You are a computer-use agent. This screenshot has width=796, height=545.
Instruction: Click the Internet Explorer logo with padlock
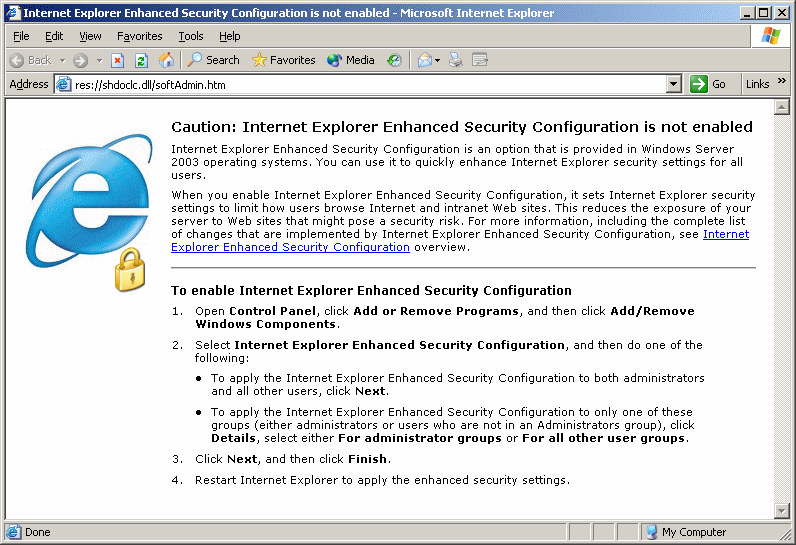tap(89, 213)
